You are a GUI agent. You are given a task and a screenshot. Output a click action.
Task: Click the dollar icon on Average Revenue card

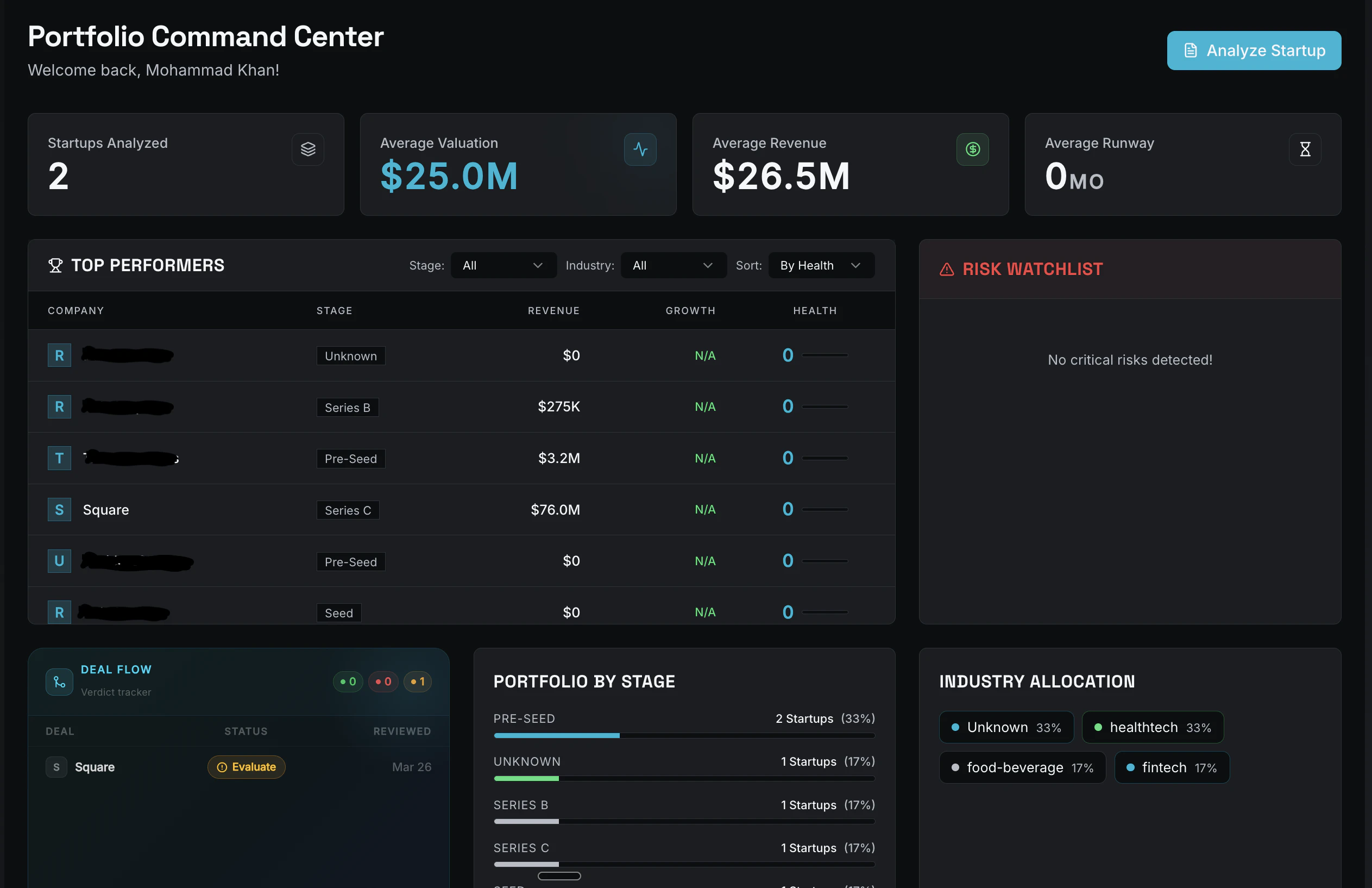click(x=973, y=149)
